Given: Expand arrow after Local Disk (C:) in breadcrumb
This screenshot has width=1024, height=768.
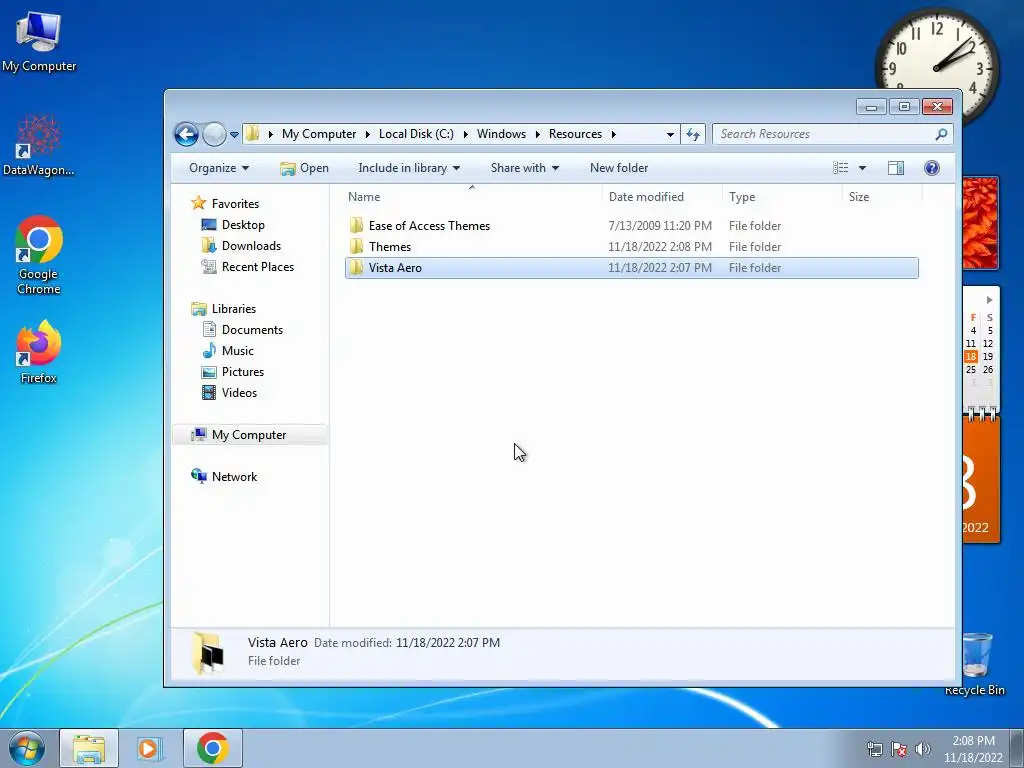Looking at the screenshot, I should point(466,134).
